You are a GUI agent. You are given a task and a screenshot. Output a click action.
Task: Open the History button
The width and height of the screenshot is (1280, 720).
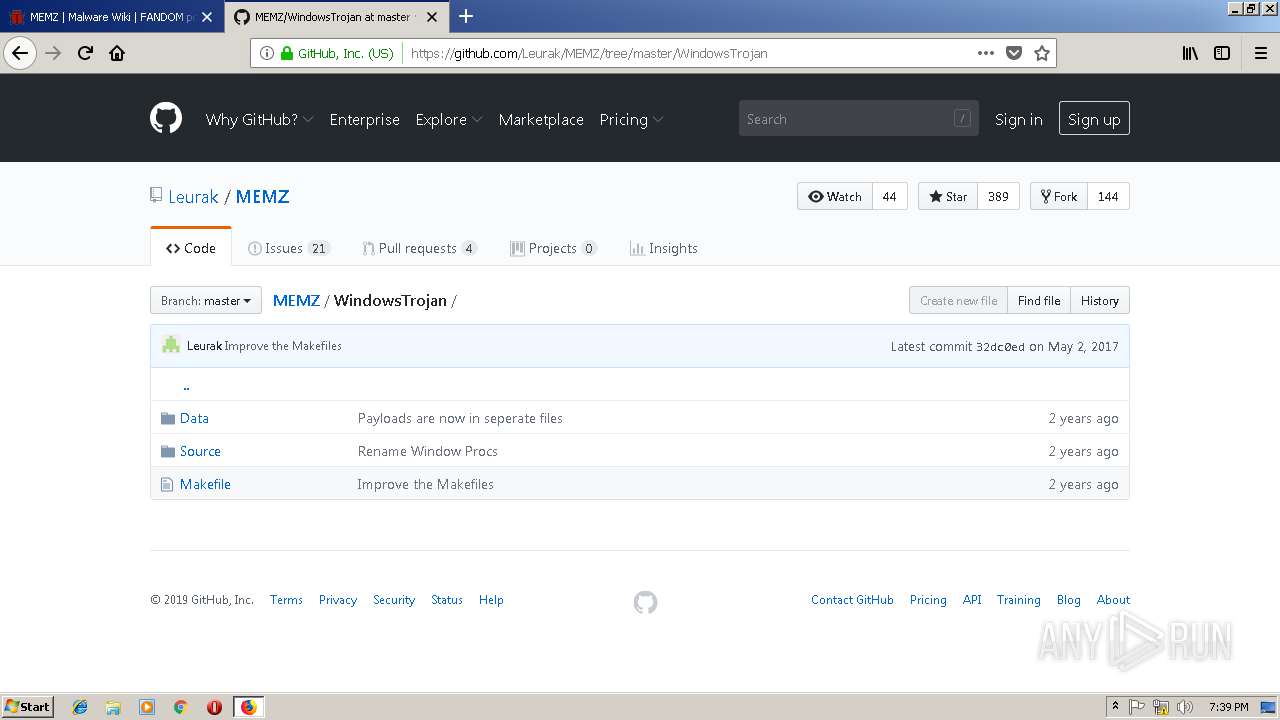(1100, 301)
